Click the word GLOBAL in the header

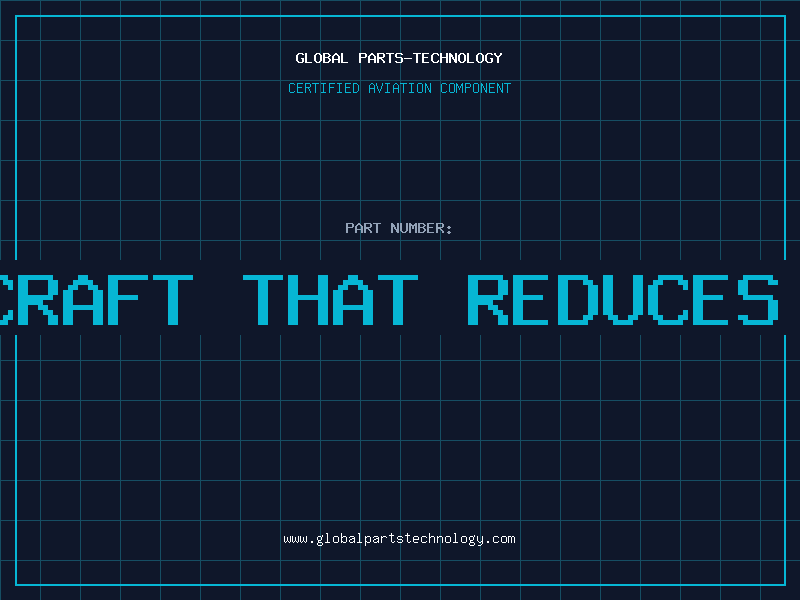point(321,58)
